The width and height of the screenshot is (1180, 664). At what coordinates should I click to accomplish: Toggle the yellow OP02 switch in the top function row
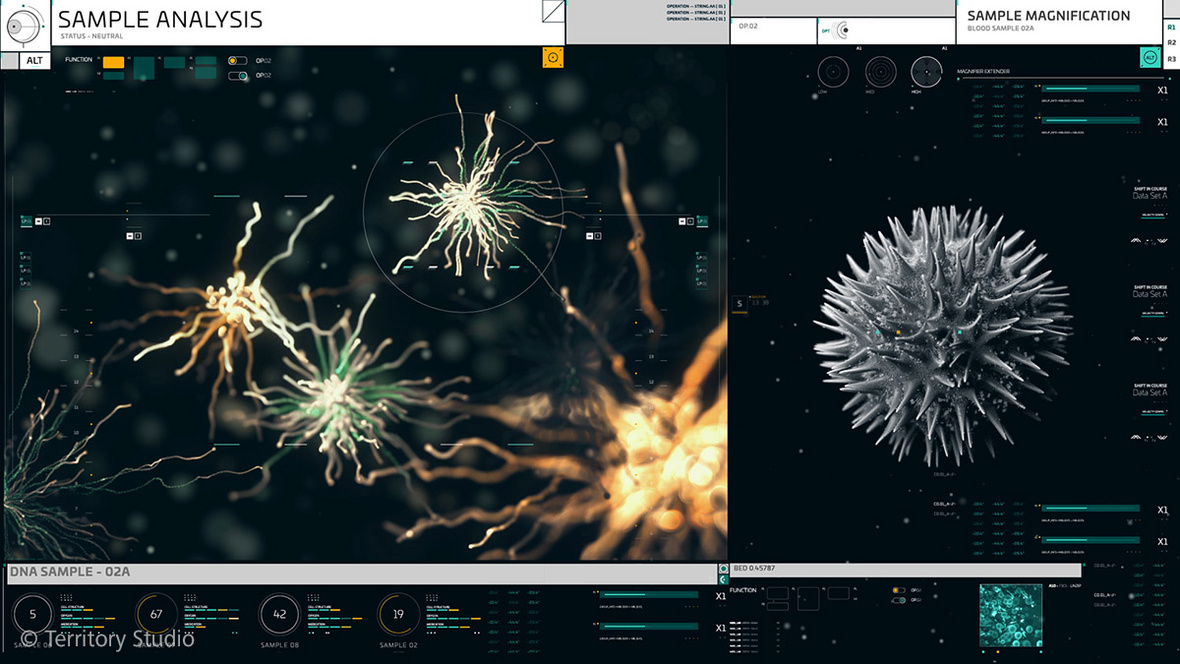(237, 61)
